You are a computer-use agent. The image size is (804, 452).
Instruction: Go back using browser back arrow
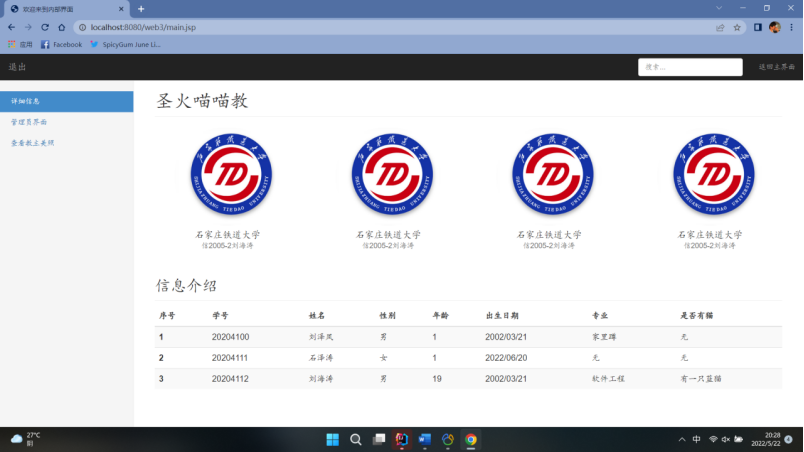point(11,27)
